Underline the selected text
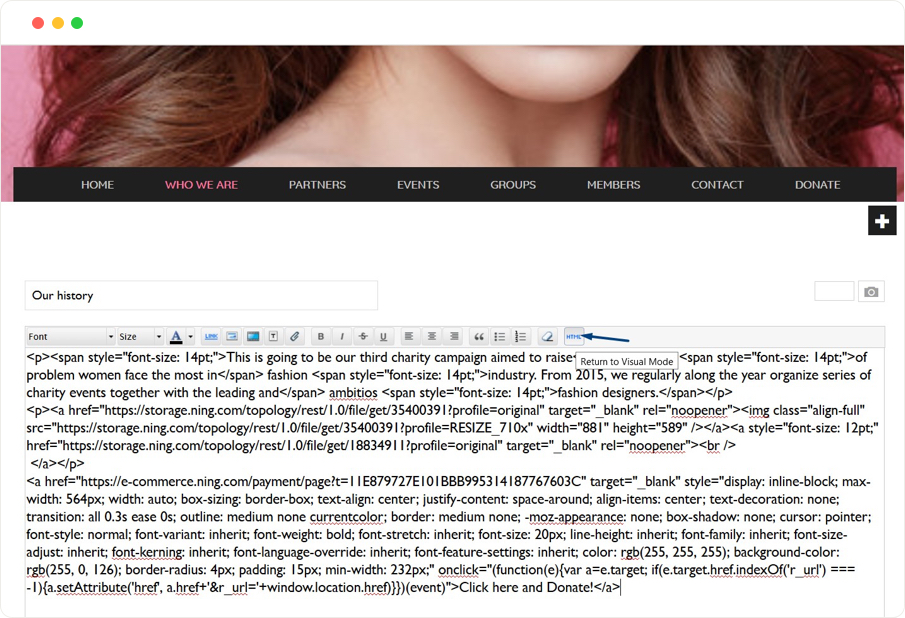Image resolution: width=905 pixels, height=618 pixels. [383, 336]
